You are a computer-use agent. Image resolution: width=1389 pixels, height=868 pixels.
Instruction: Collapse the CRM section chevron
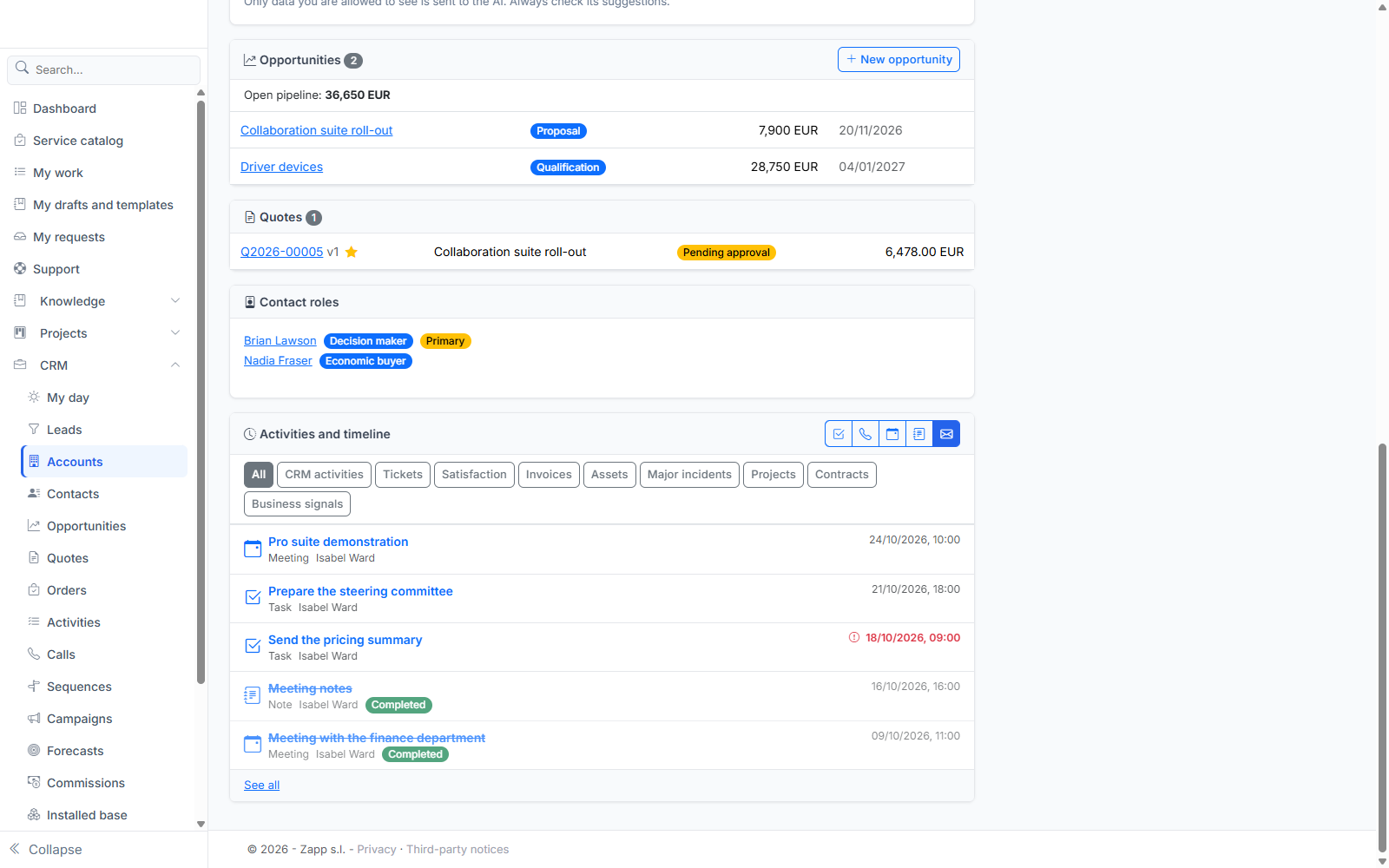tap(175, 365)
